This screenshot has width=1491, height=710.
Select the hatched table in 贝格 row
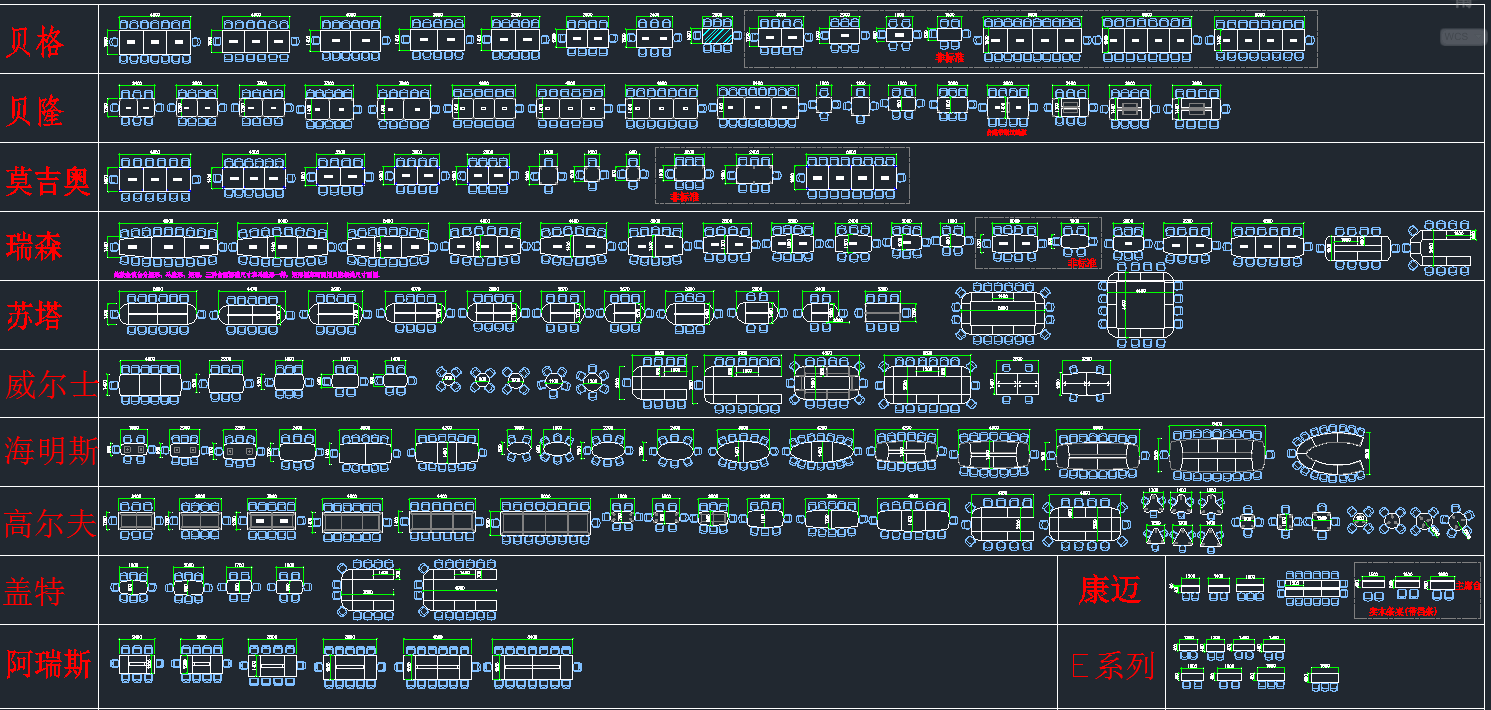tap(715, 36)
